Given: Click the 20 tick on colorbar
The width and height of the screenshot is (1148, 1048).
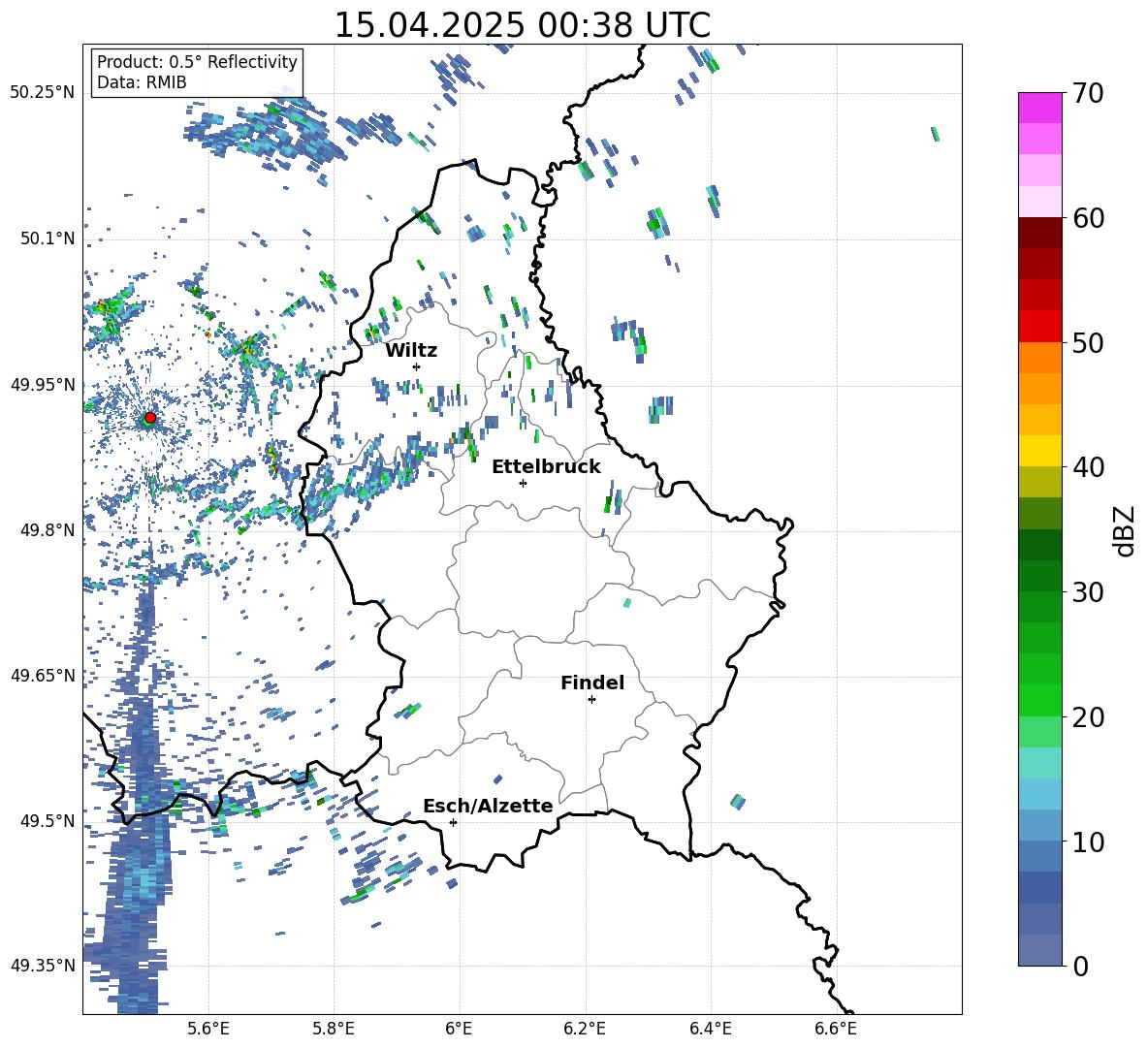Looking at the screenshot, I should point(1088,716).
